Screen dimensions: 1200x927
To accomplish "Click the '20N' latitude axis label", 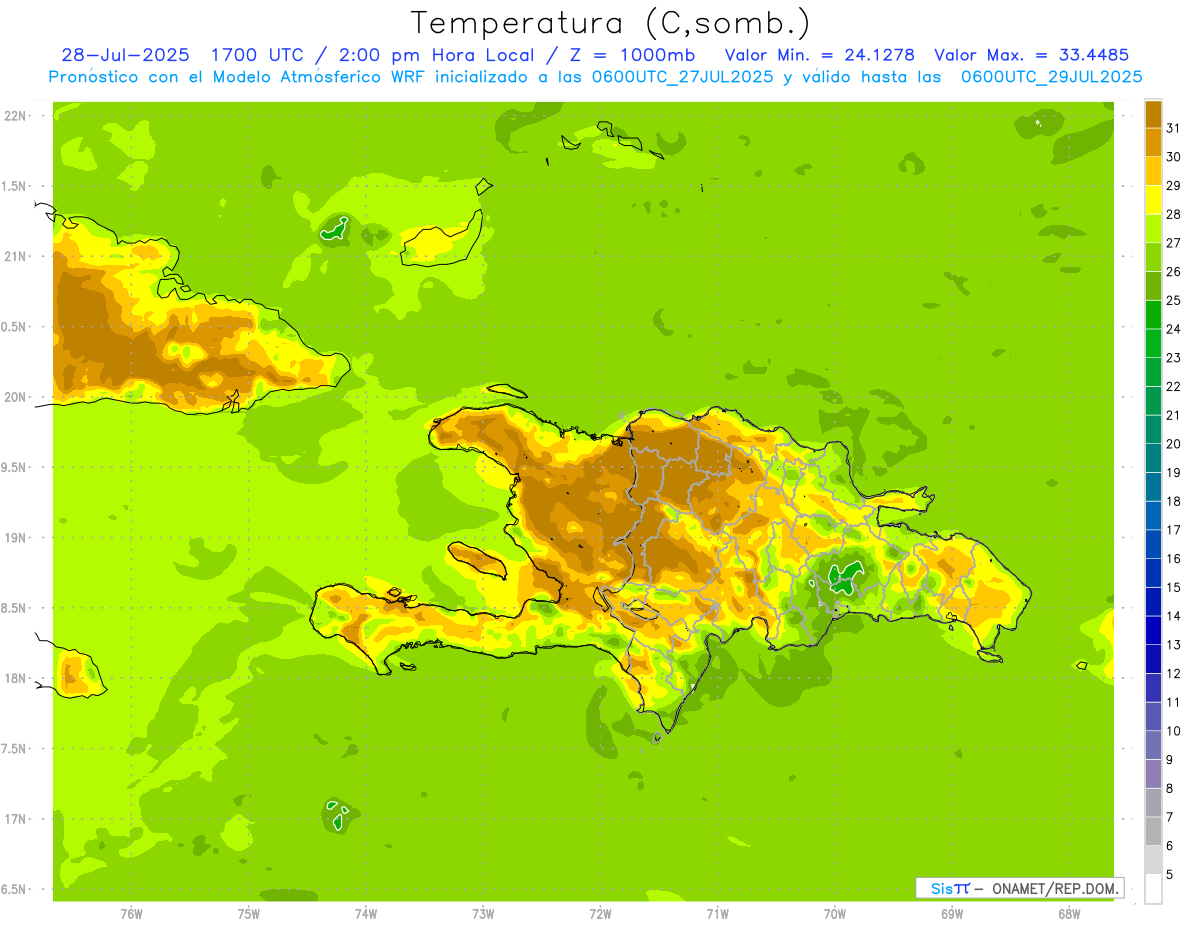I will coord(15,397).
